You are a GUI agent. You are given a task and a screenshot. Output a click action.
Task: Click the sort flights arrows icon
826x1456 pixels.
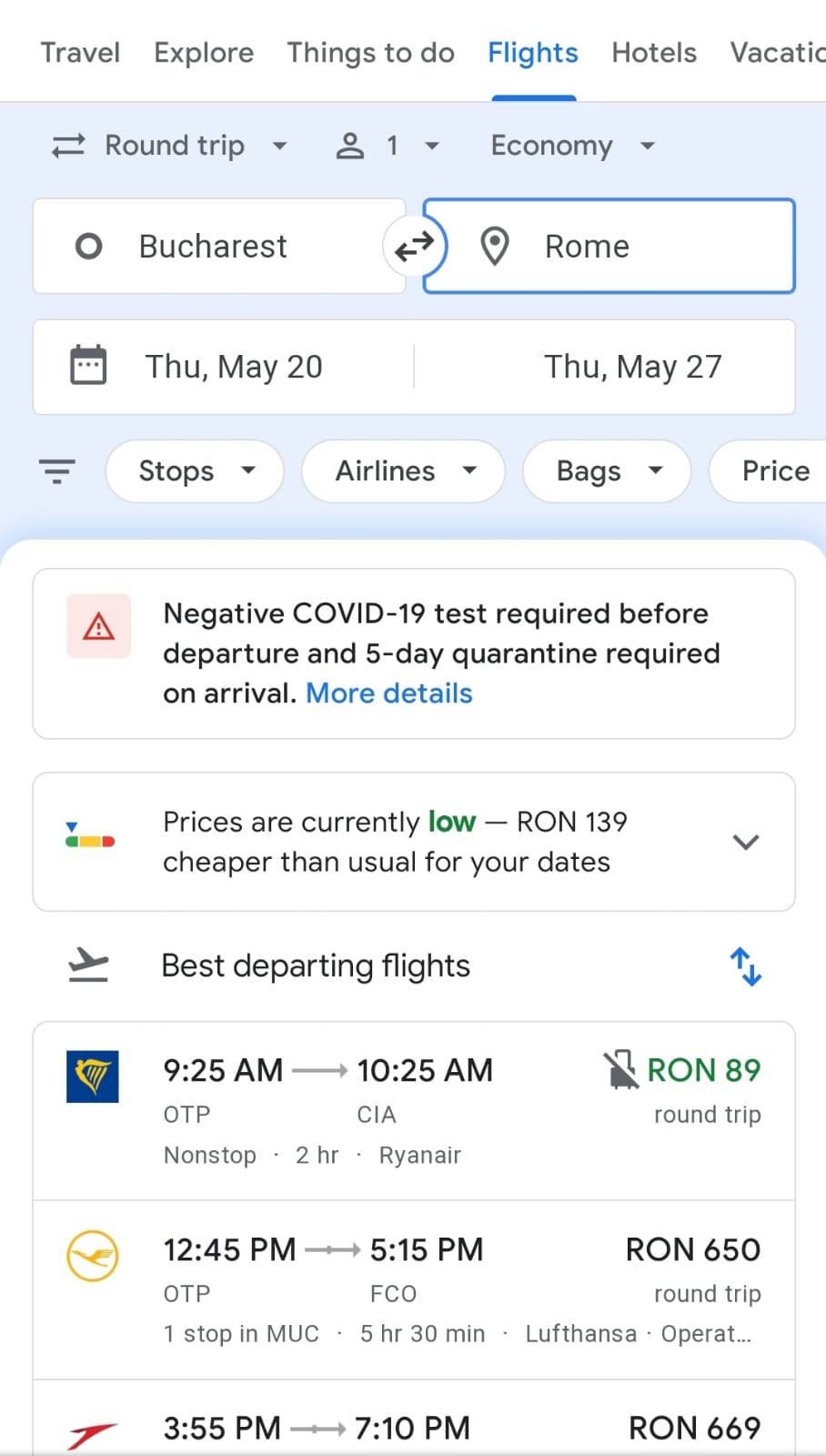[x=745, y=966]
